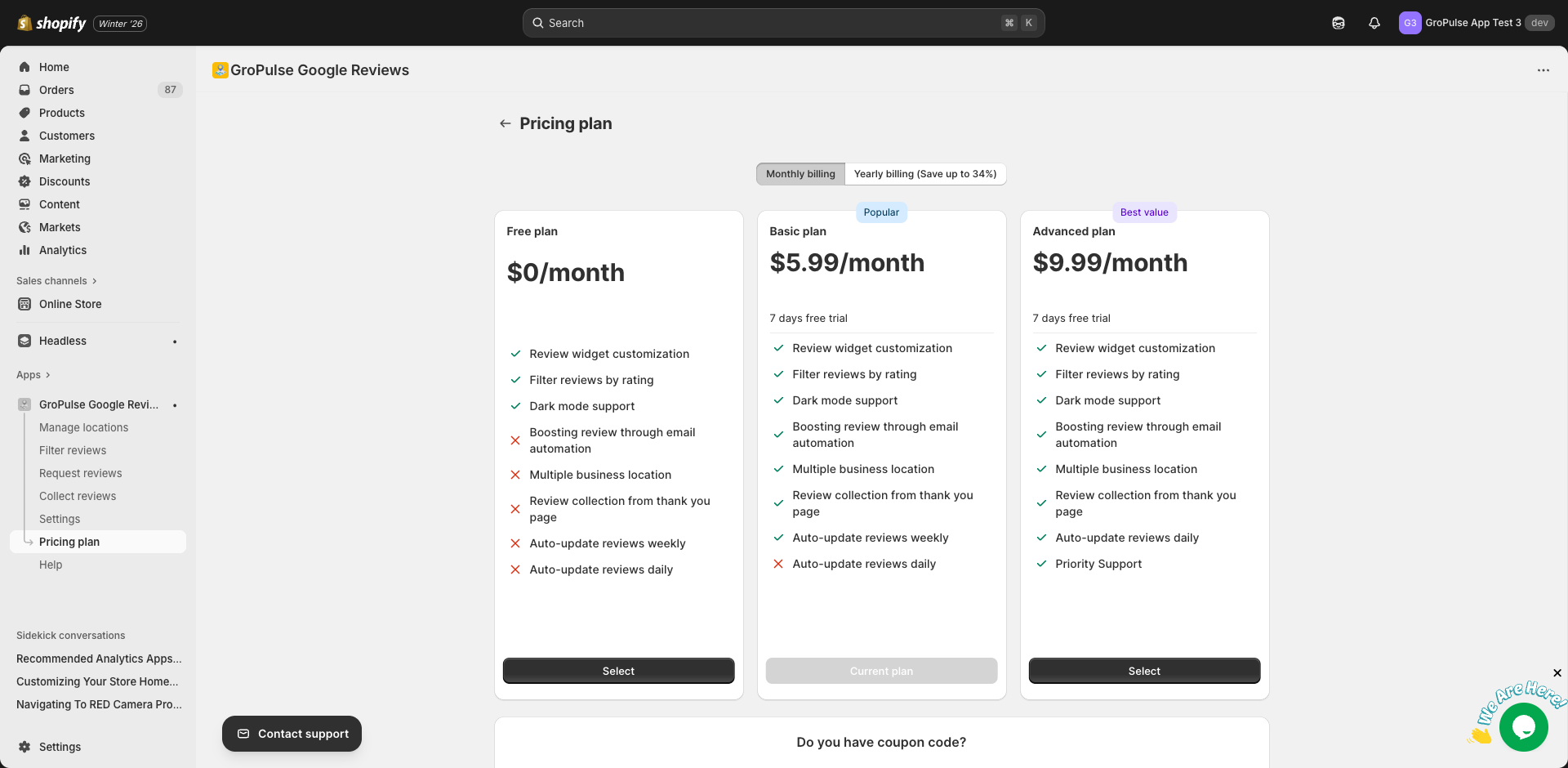This screenshot has width=1568, height=768.
Task: Open the Discounts icon
Action: point(25,181)
